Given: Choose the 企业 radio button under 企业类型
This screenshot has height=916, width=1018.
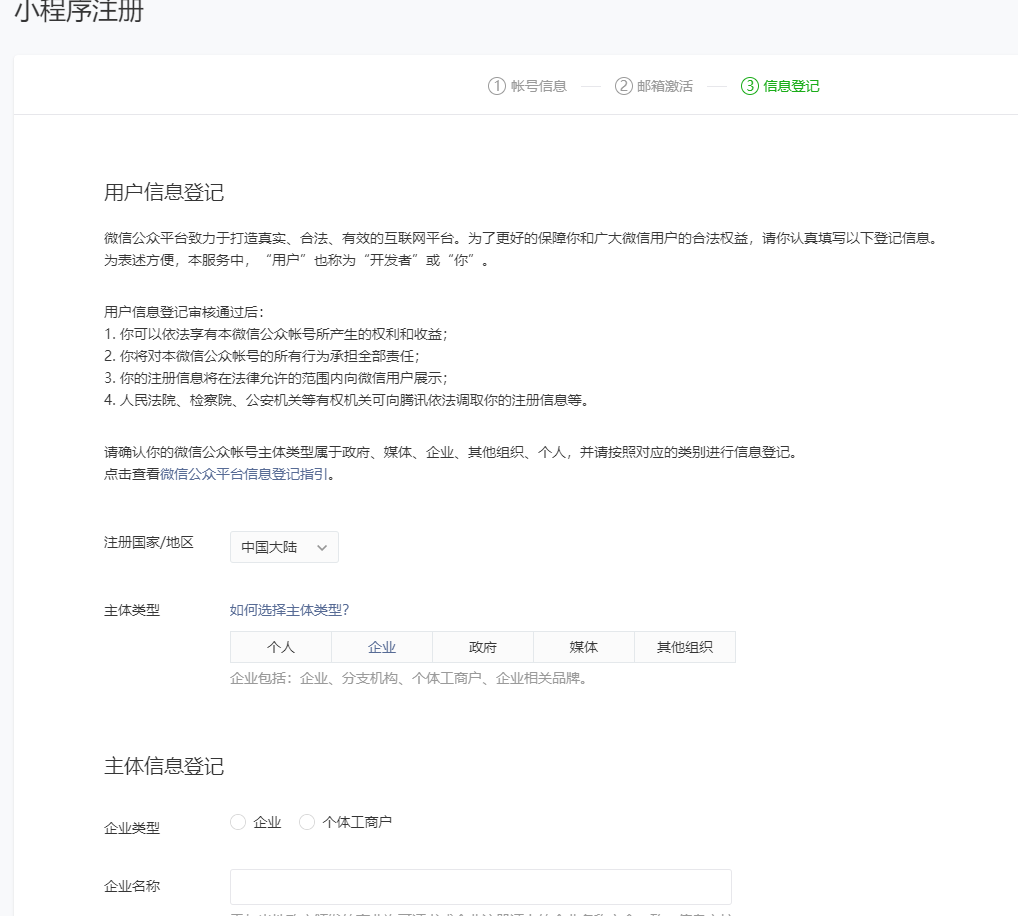Looking at the screenshot, I should click(238, 822).
